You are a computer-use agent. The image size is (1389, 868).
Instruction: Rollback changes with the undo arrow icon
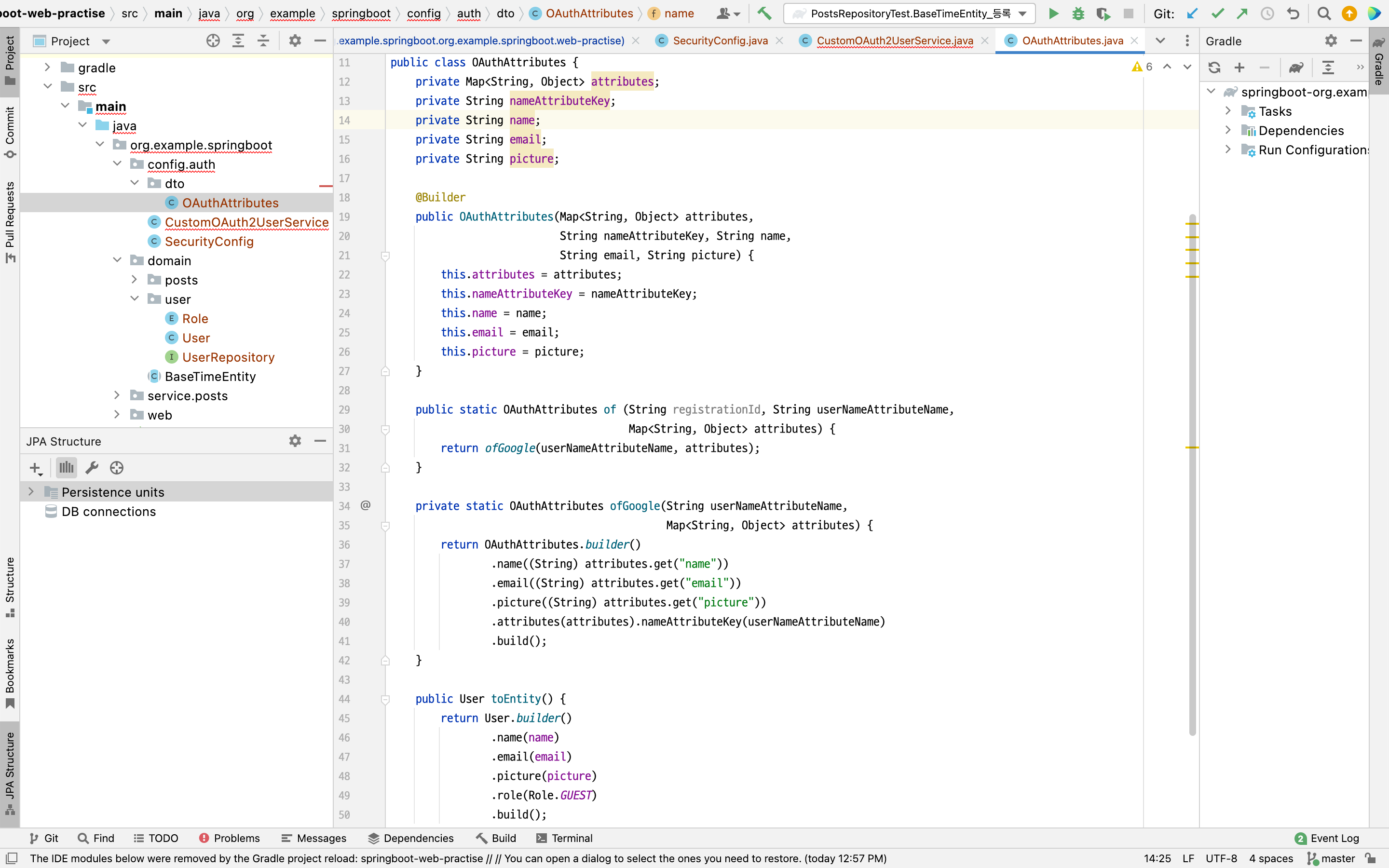click(x=1293, y=13)
